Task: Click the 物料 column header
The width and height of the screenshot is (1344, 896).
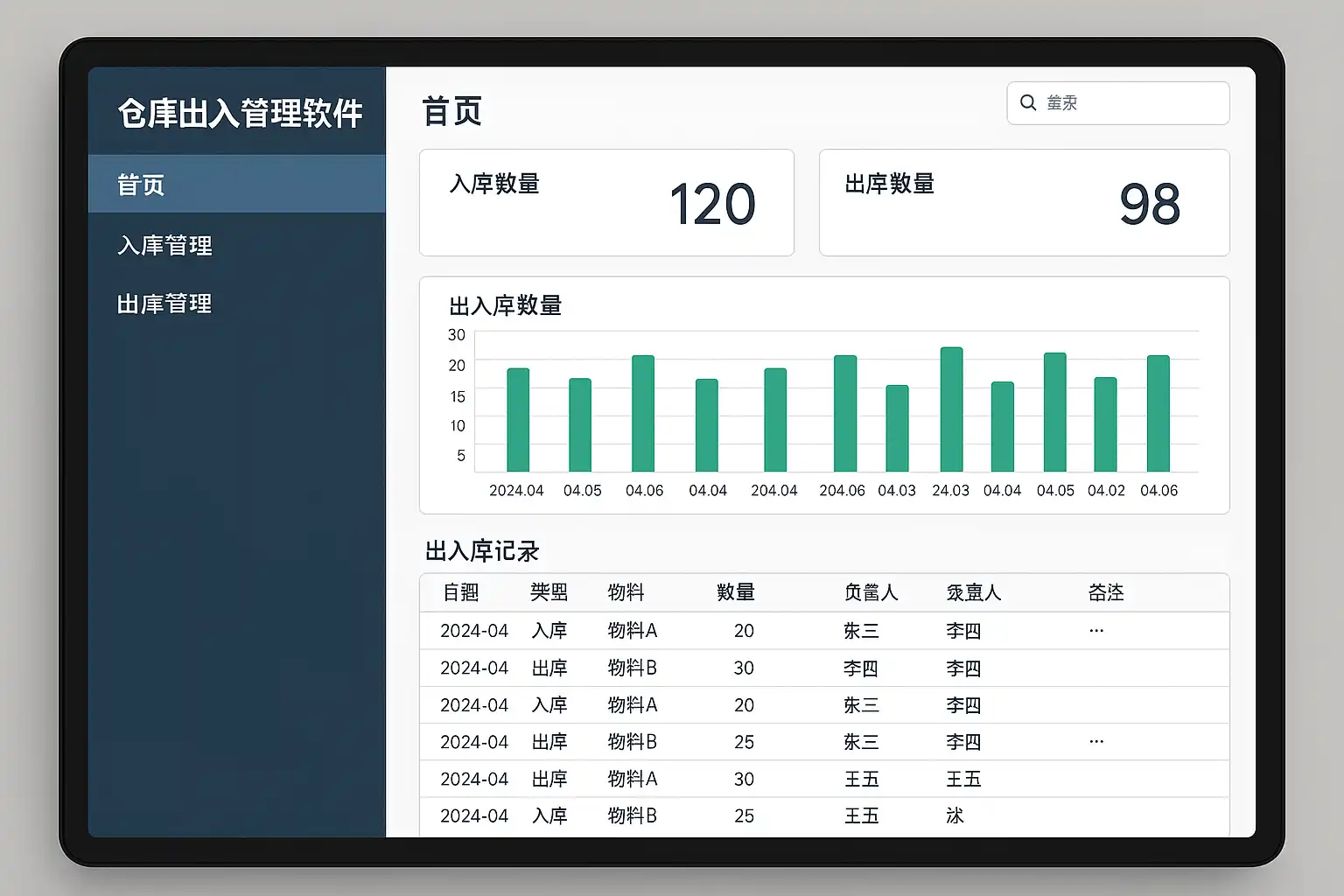Action: tap(626, 592)
